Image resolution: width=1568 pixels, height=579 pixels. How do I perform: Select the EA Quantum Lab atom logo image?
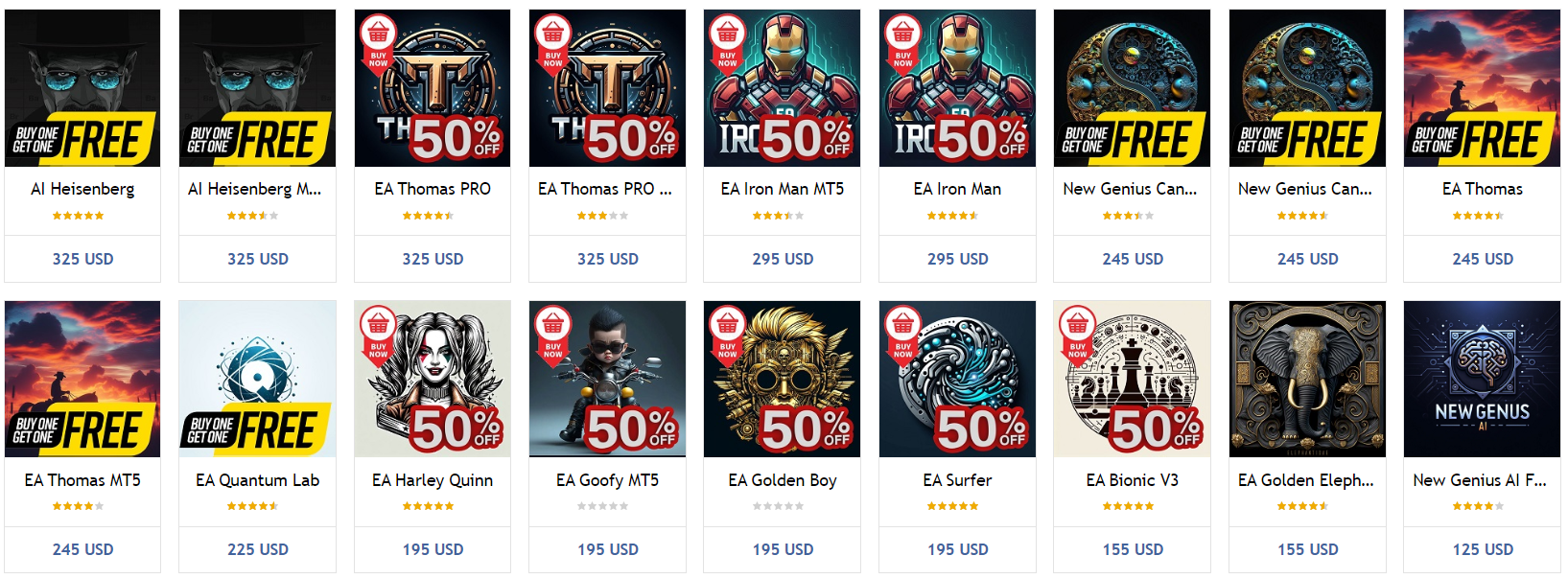tap(257, 366)
